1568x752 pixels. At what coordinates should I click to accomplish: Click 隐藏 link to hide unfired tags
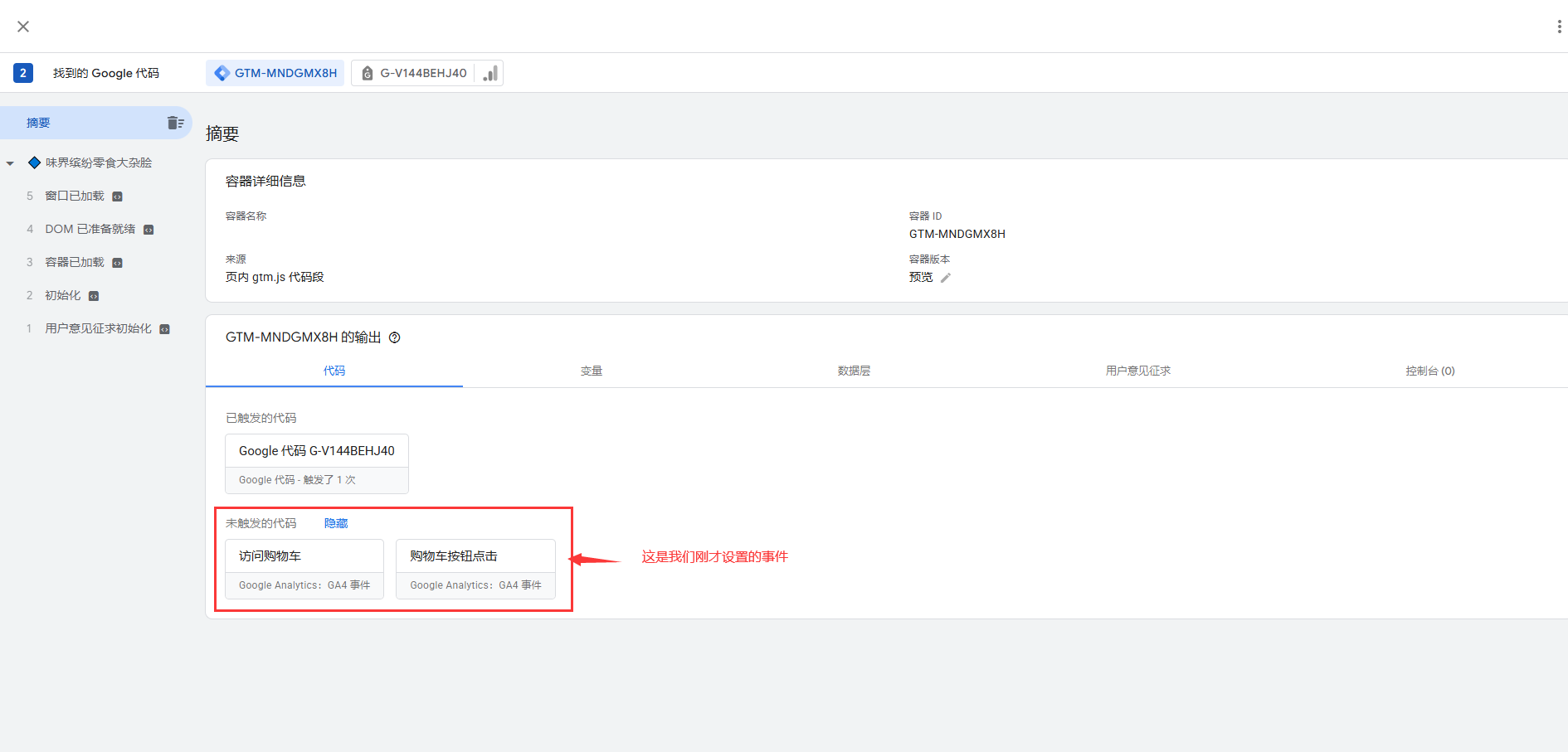336,523
